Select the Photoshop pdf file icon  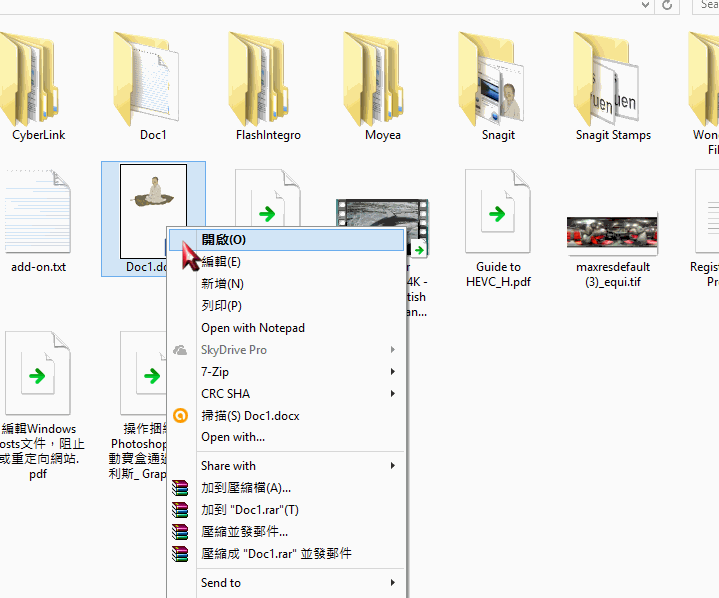[x=143, y=373]
